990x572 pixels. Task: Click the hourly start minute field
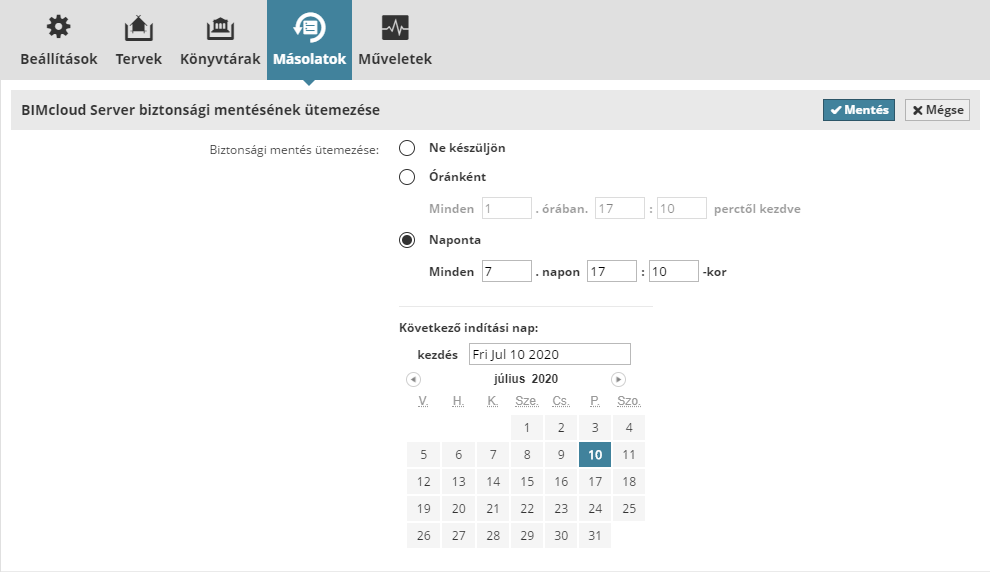point(681,208)
